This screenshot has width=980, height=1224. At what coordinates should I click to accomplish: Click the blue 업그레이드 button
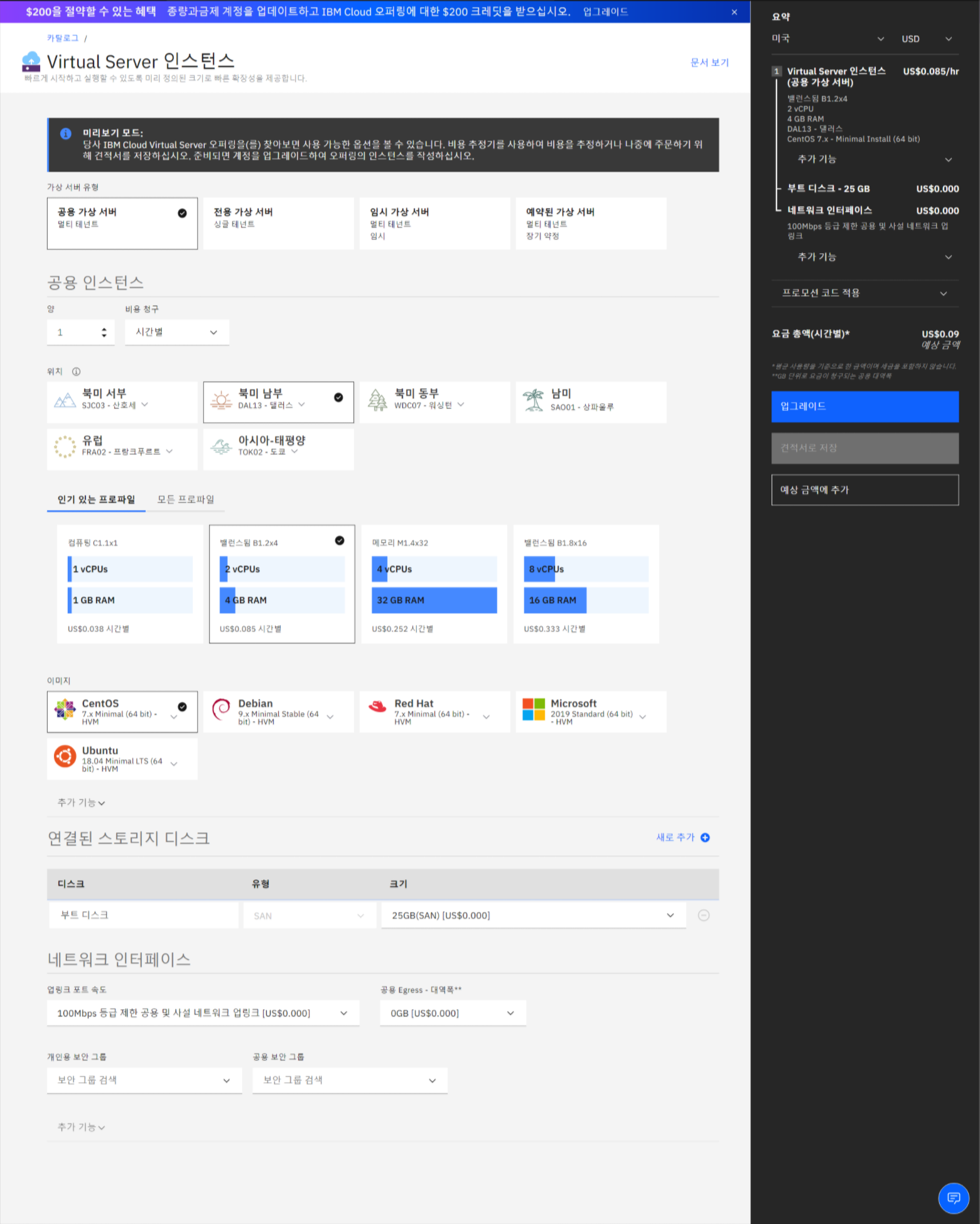[865, 406]
